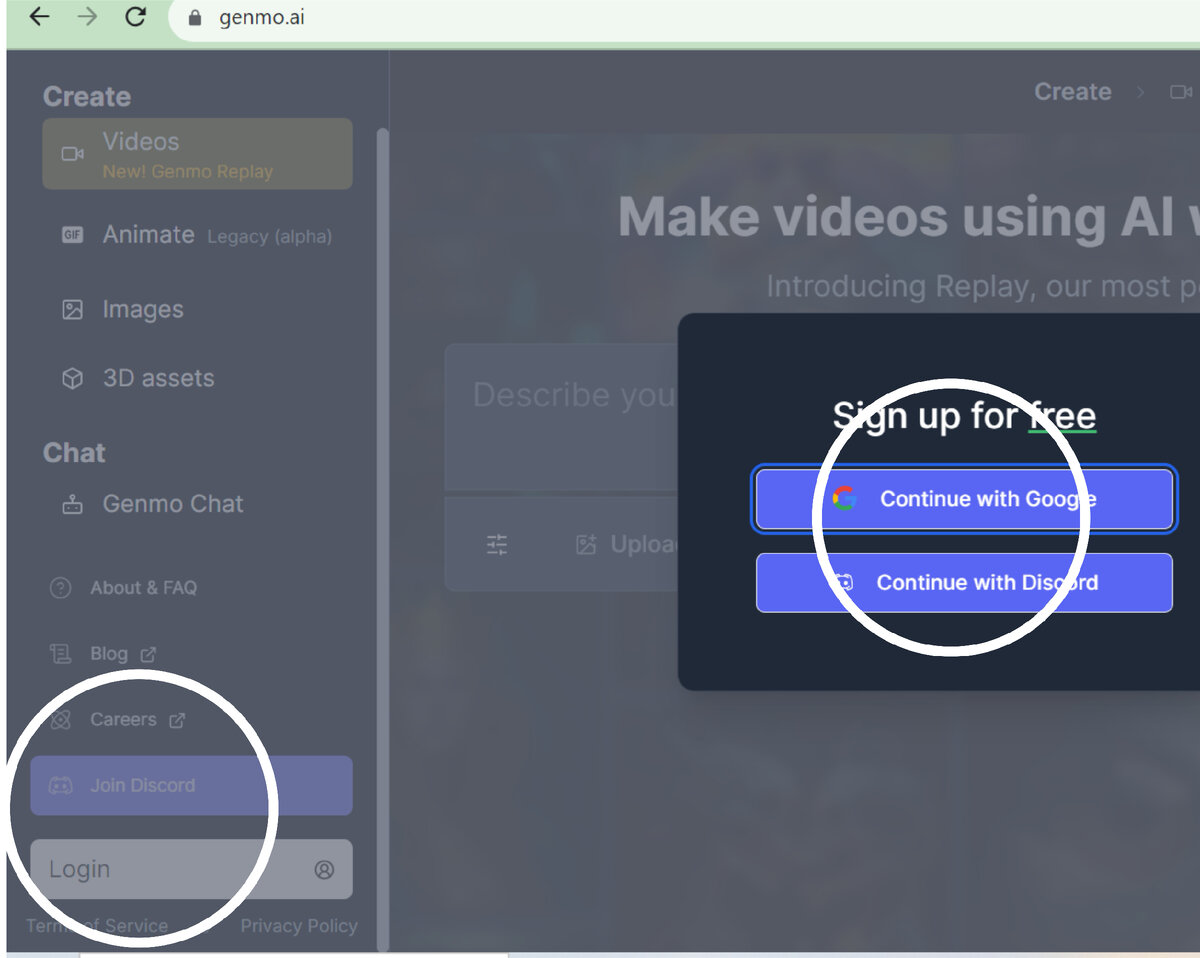
Task: Click the browser forward arrow
Action: (x=88, y=17)
